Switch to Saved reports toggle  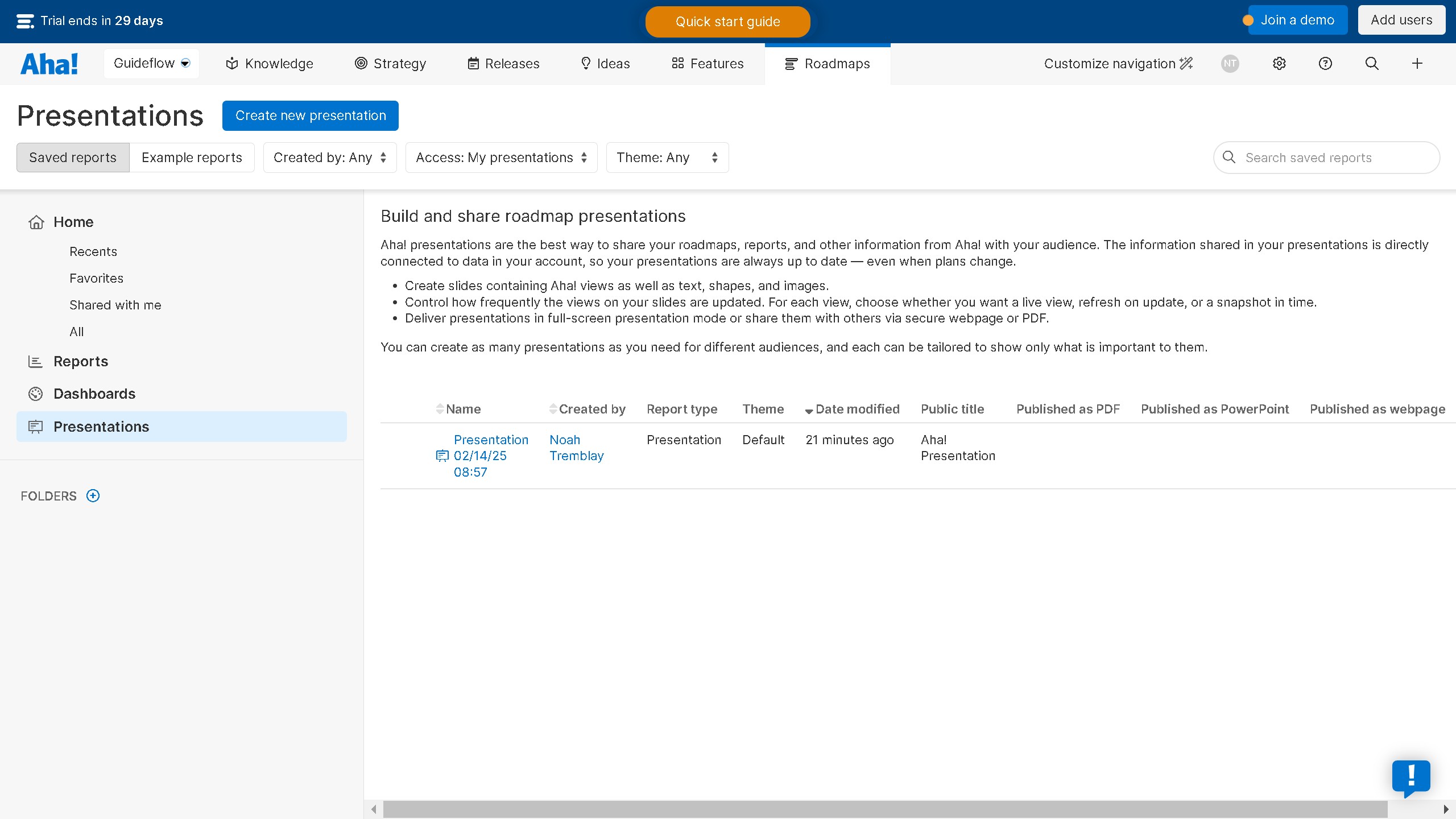click(73, 158)
